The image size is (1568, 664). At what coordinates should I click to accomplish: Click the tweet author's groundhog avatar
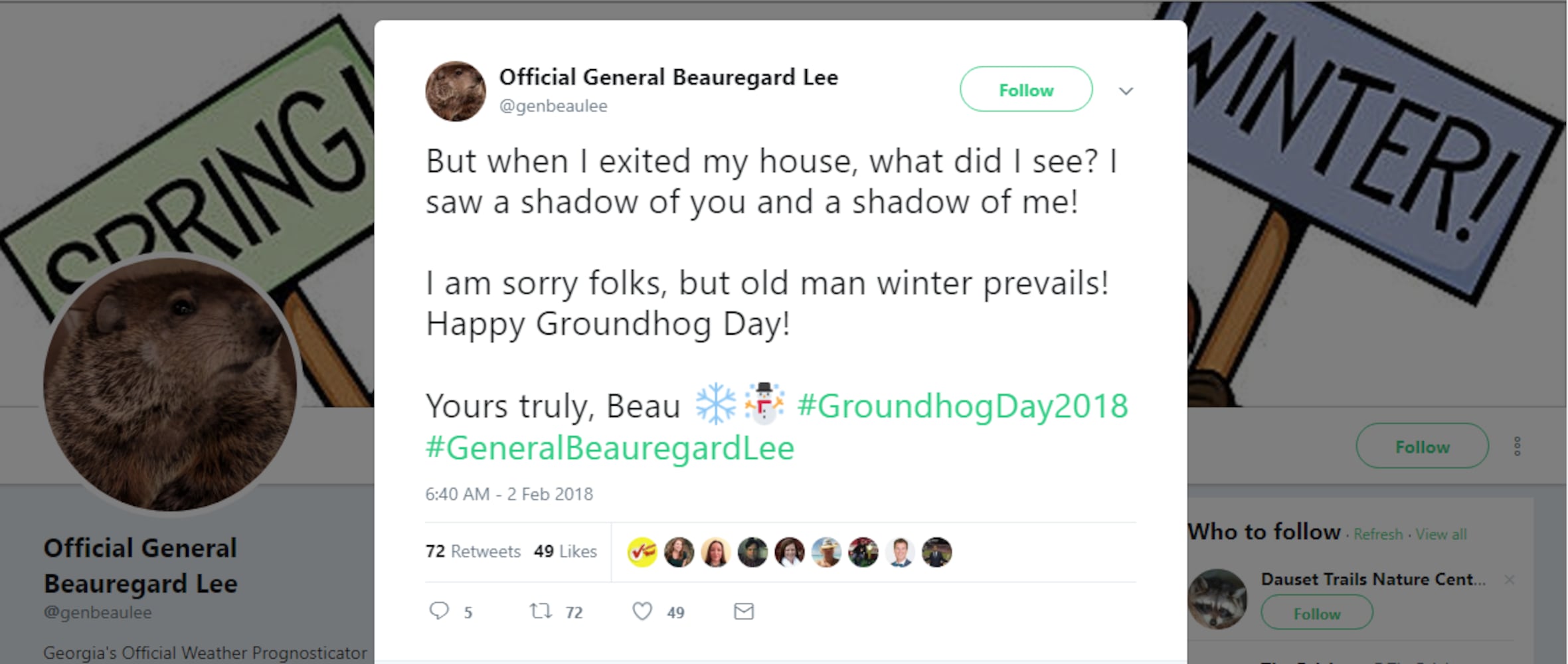coord(456,92)
